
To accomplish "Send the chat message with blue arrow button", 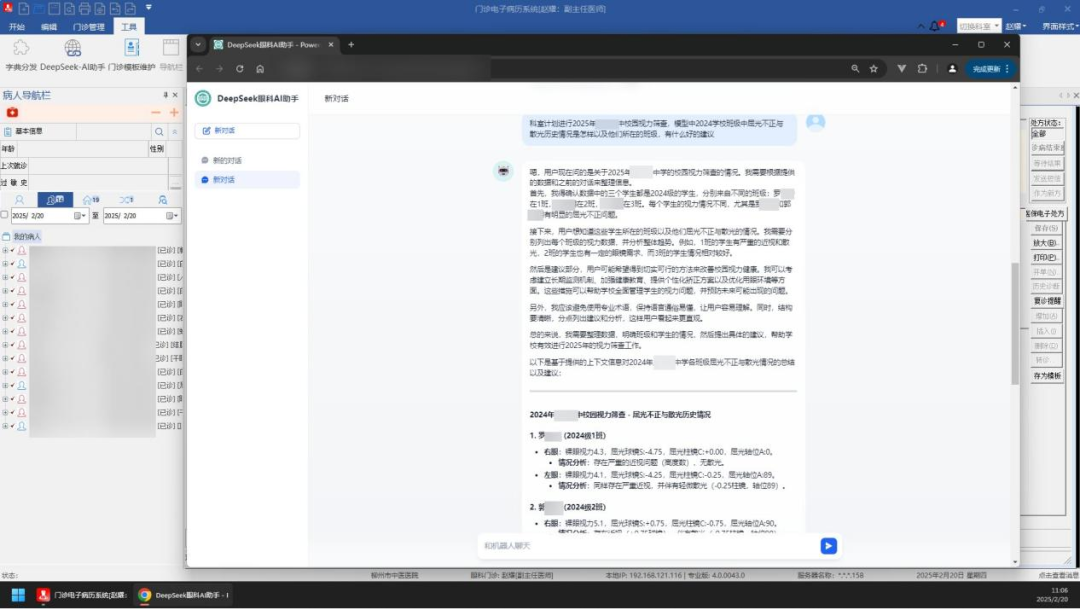I will [x=829, y=546].
